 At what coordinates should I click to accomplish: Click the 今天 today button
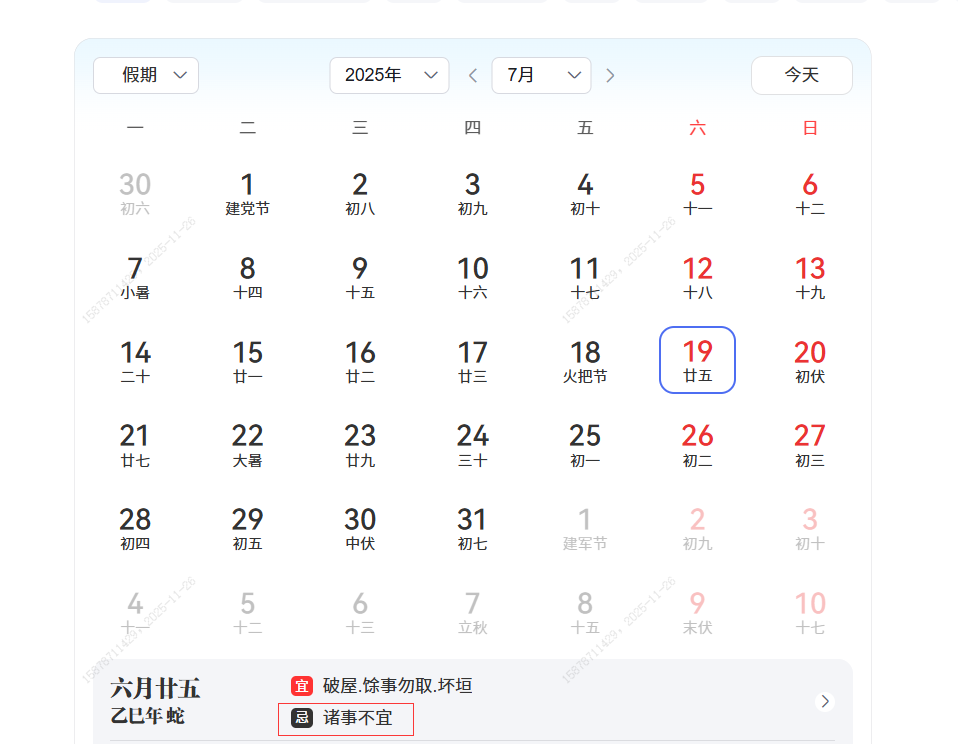(x=802, y=75)
